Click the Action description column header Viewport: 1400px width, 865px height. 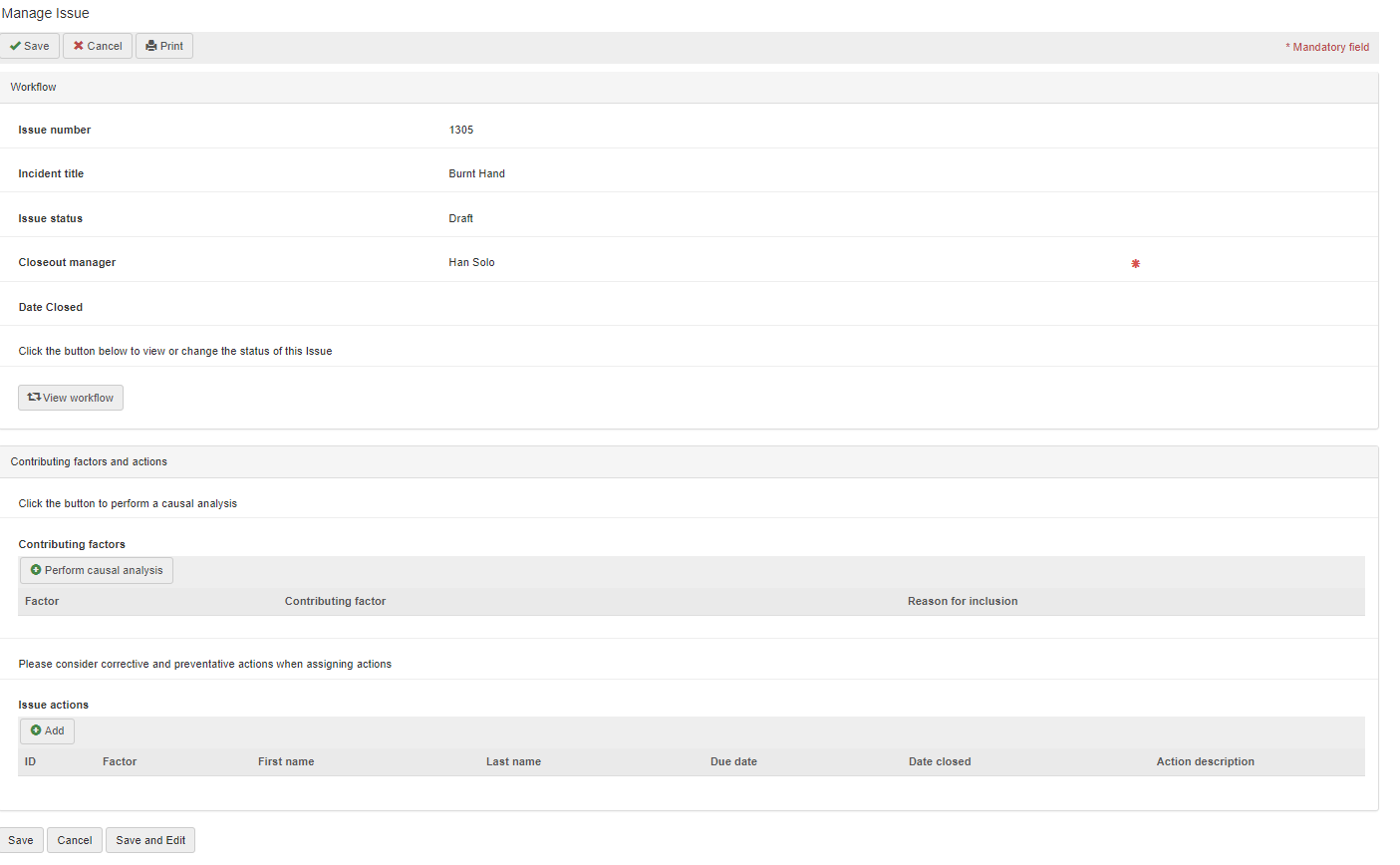[1205, 762]
